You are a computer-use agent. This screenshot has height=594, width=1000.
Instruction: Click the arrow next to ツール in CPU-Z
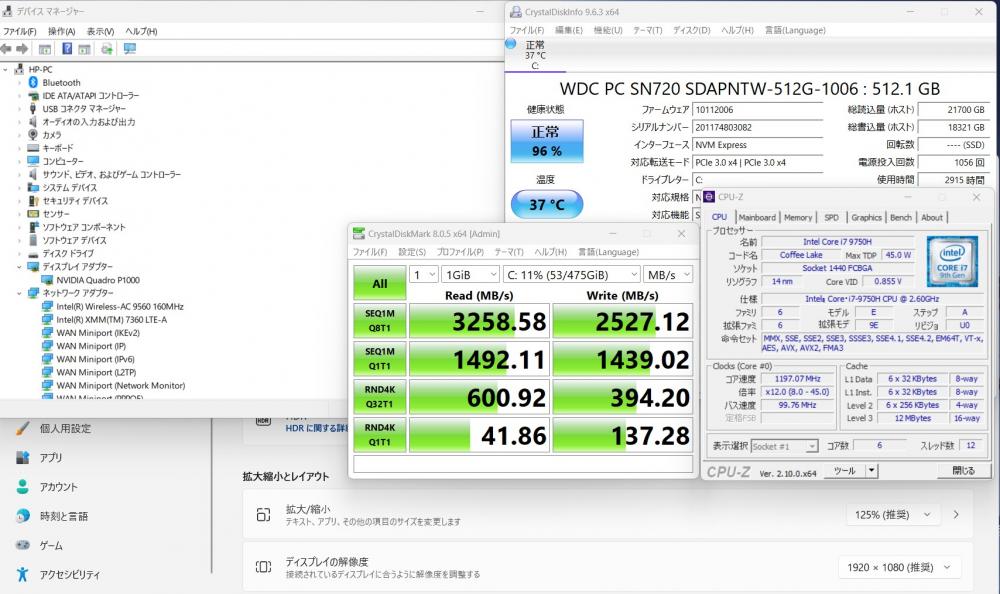coord(871,471)
